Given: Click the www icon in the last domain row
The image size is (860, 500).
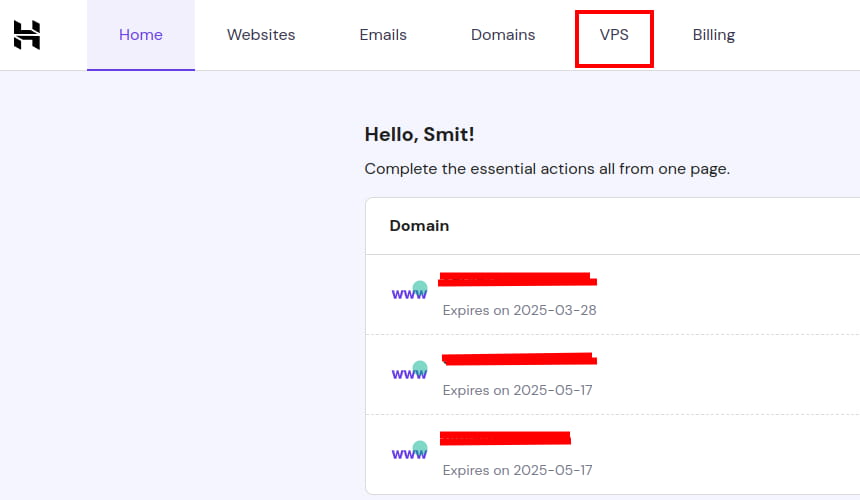Looking at the screenshot, I should click(409, 453).
